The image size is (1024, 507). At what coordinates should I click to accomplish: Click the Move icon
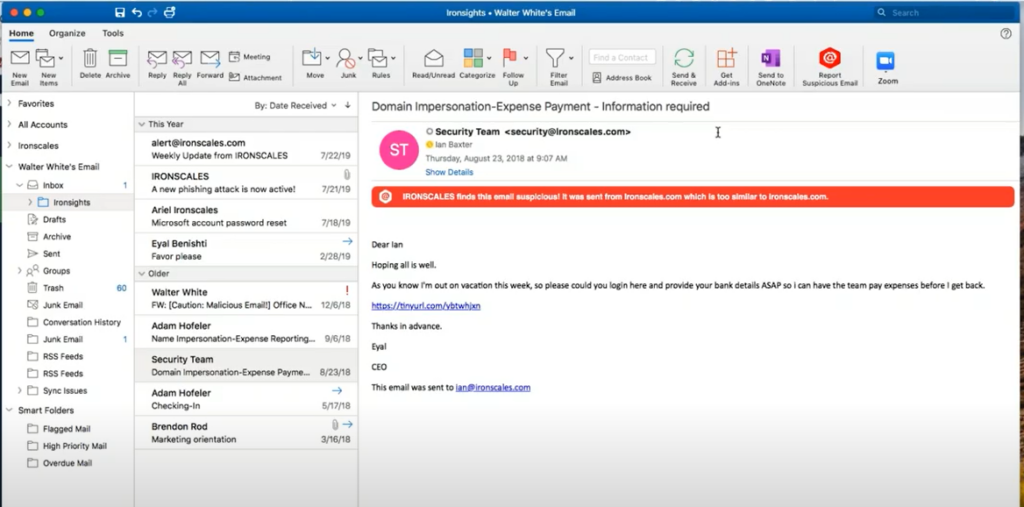pos(312,58)
